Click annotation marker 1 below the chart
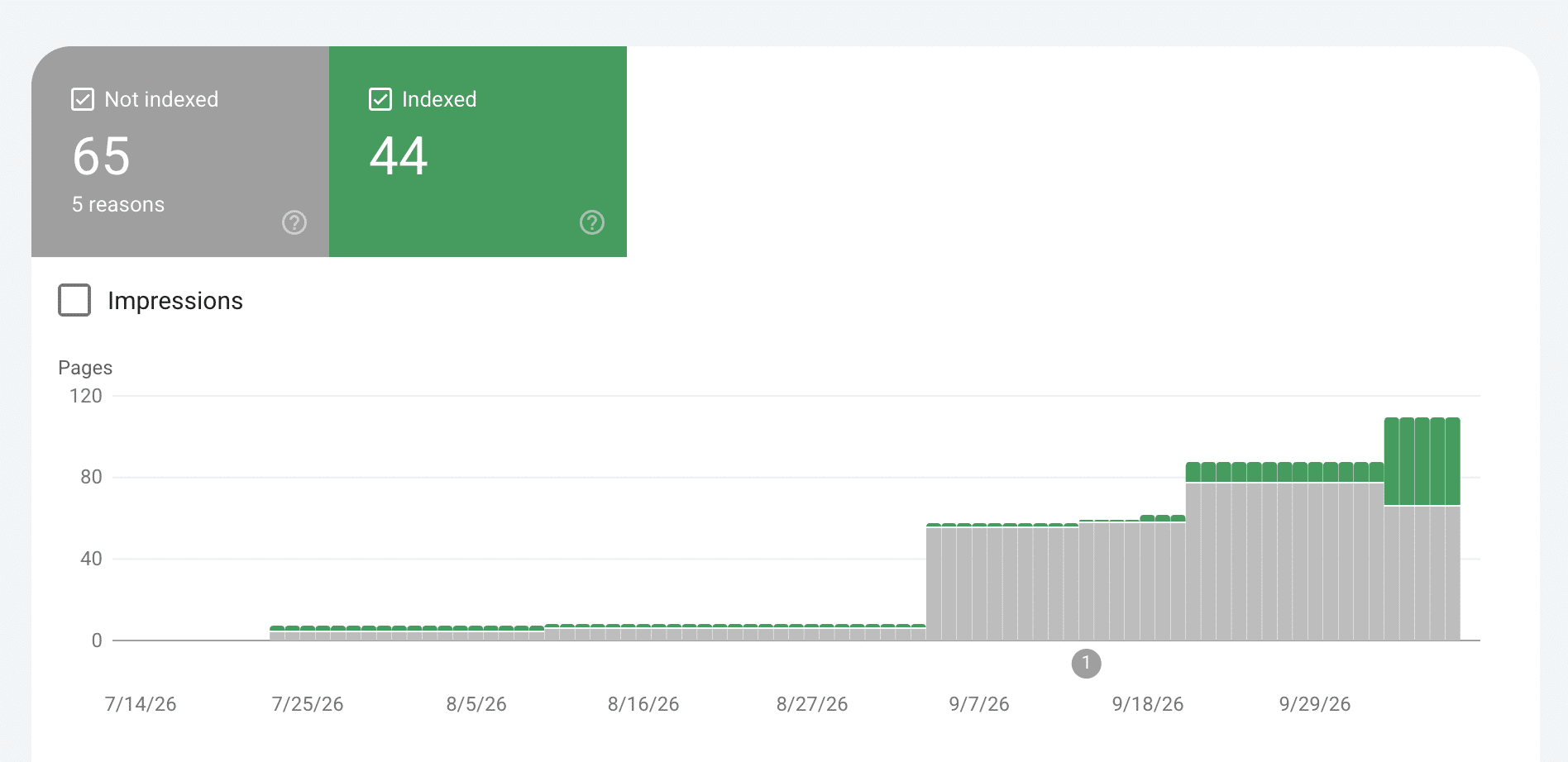 tap(1086, 663)
